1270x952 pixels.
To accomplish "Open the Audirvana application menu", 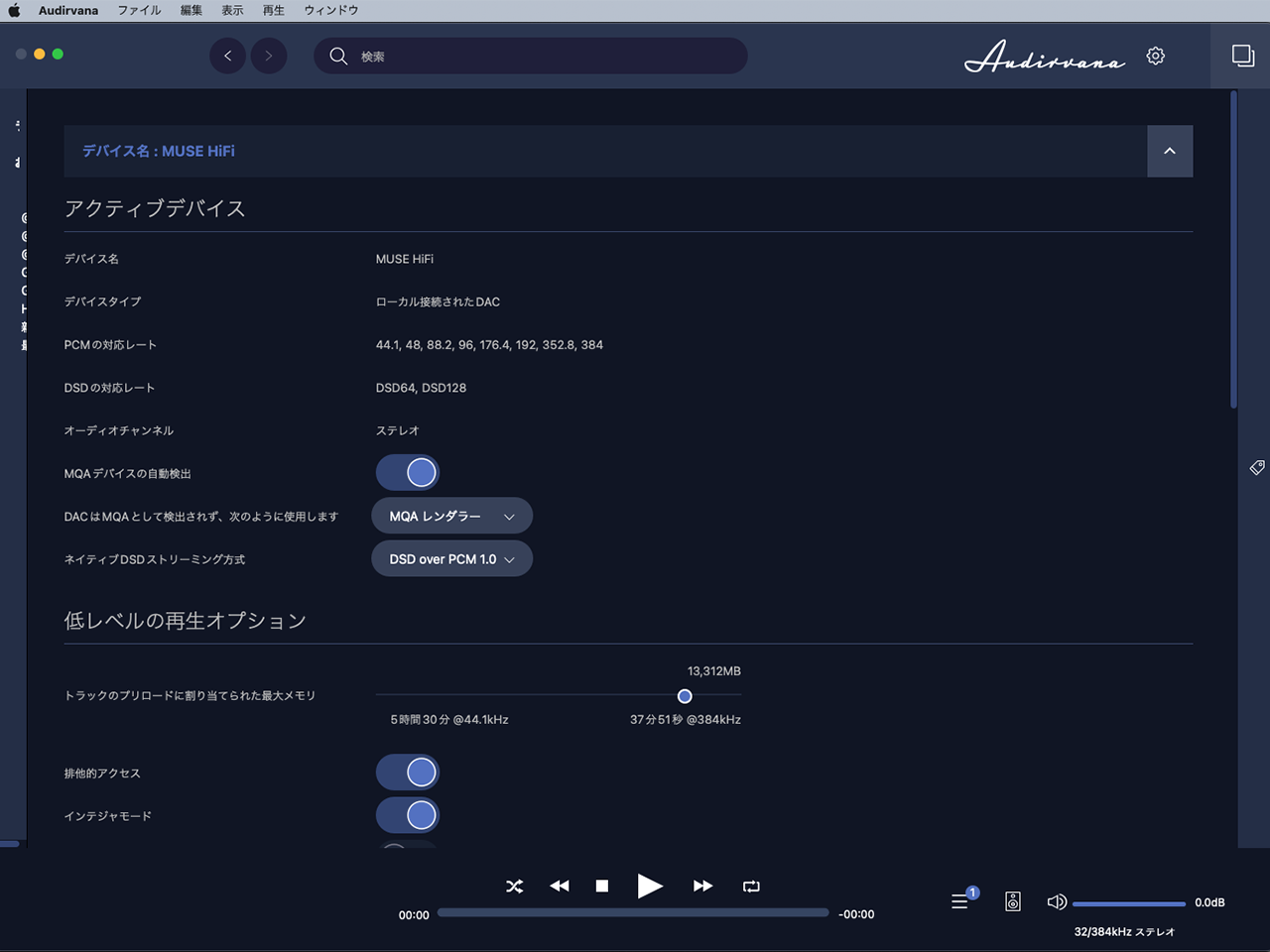I will pyautogui.click(x=68, y=10).
